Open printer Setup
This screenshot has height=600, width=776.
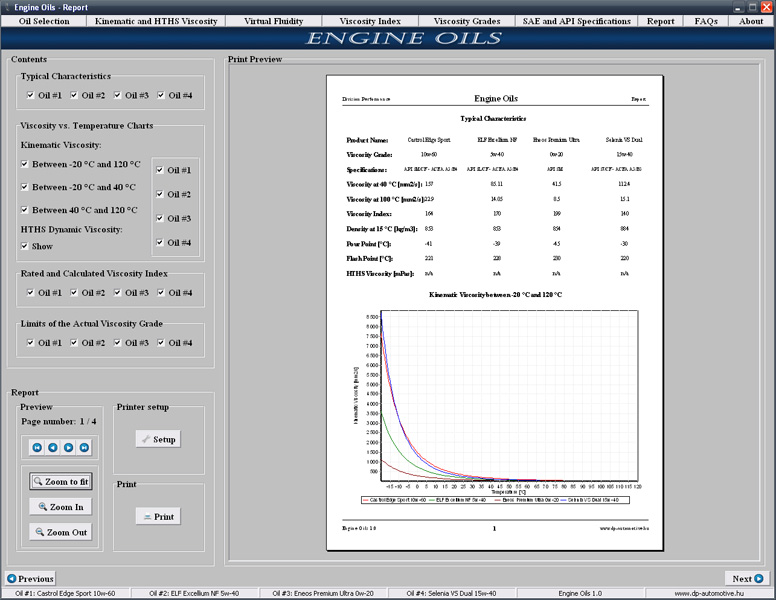(158, 439)
